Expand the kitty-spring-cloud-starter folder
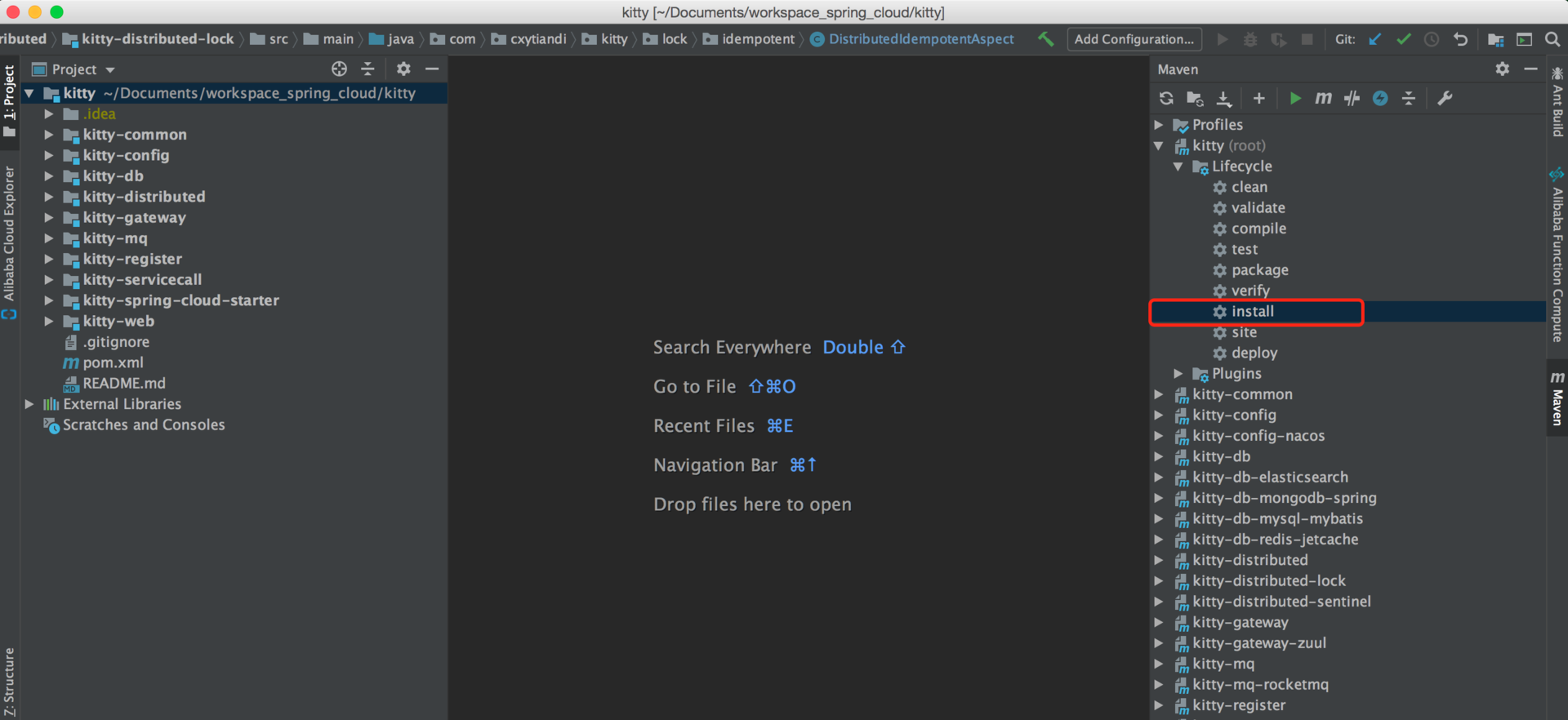 (49, 300)
